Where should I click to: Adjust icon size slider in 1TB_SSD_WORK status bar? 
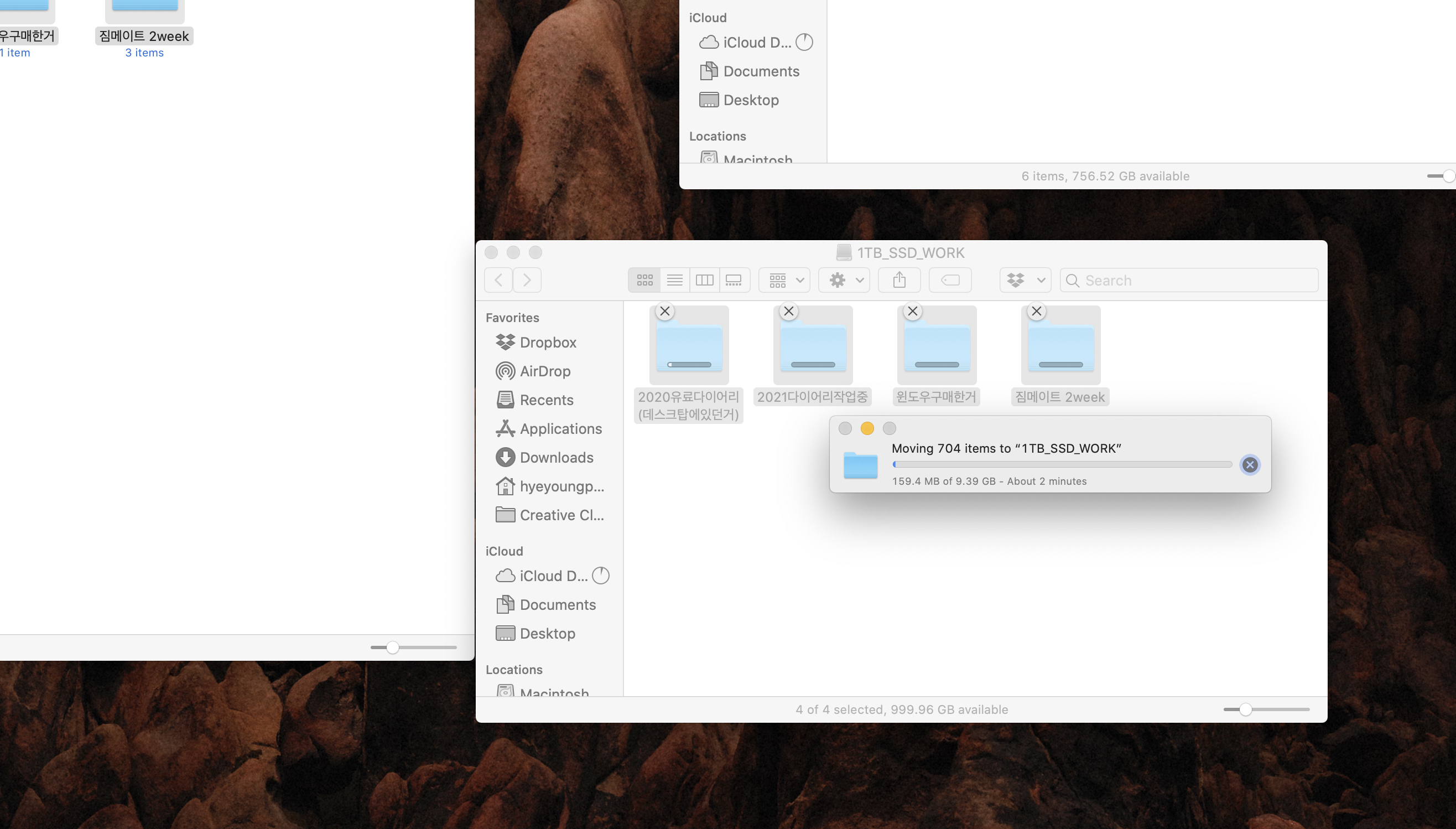point(1245,709)
